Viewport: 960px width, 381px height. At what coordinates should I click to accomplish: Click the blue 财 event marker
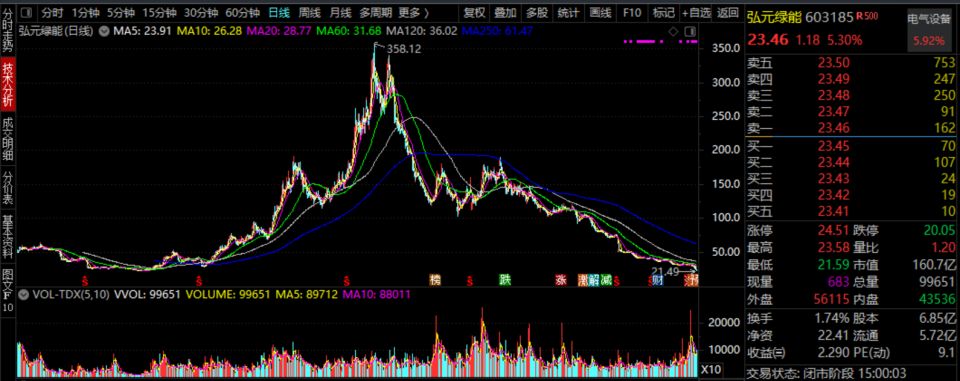(x=658, y=280)
